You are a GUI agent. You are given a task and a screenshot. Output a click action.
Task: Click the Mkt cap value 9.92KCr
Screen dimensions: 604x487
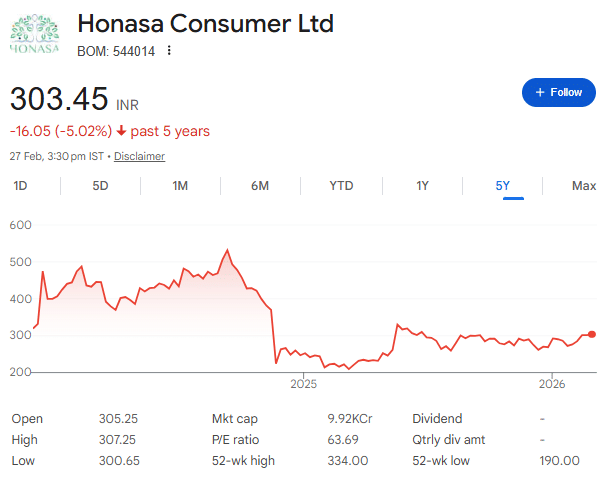[350, 419]
